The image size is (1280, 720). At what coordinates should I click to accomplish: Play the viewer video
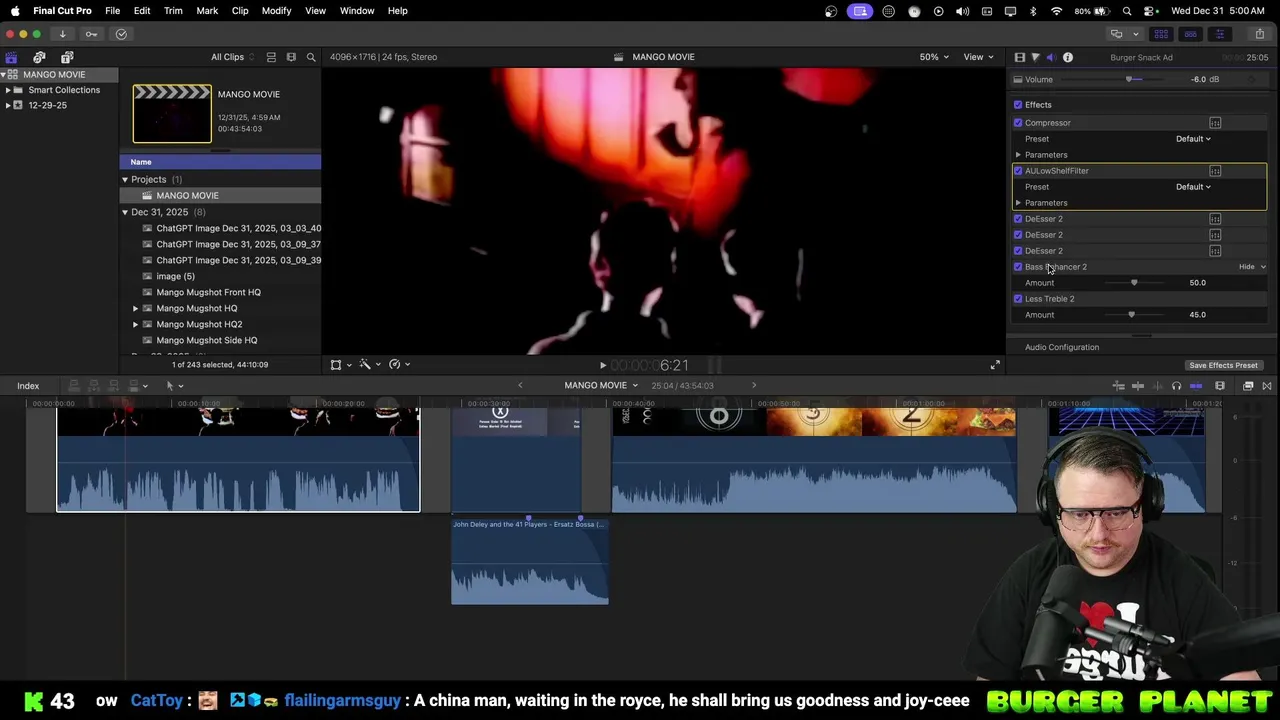pos(602,366)
